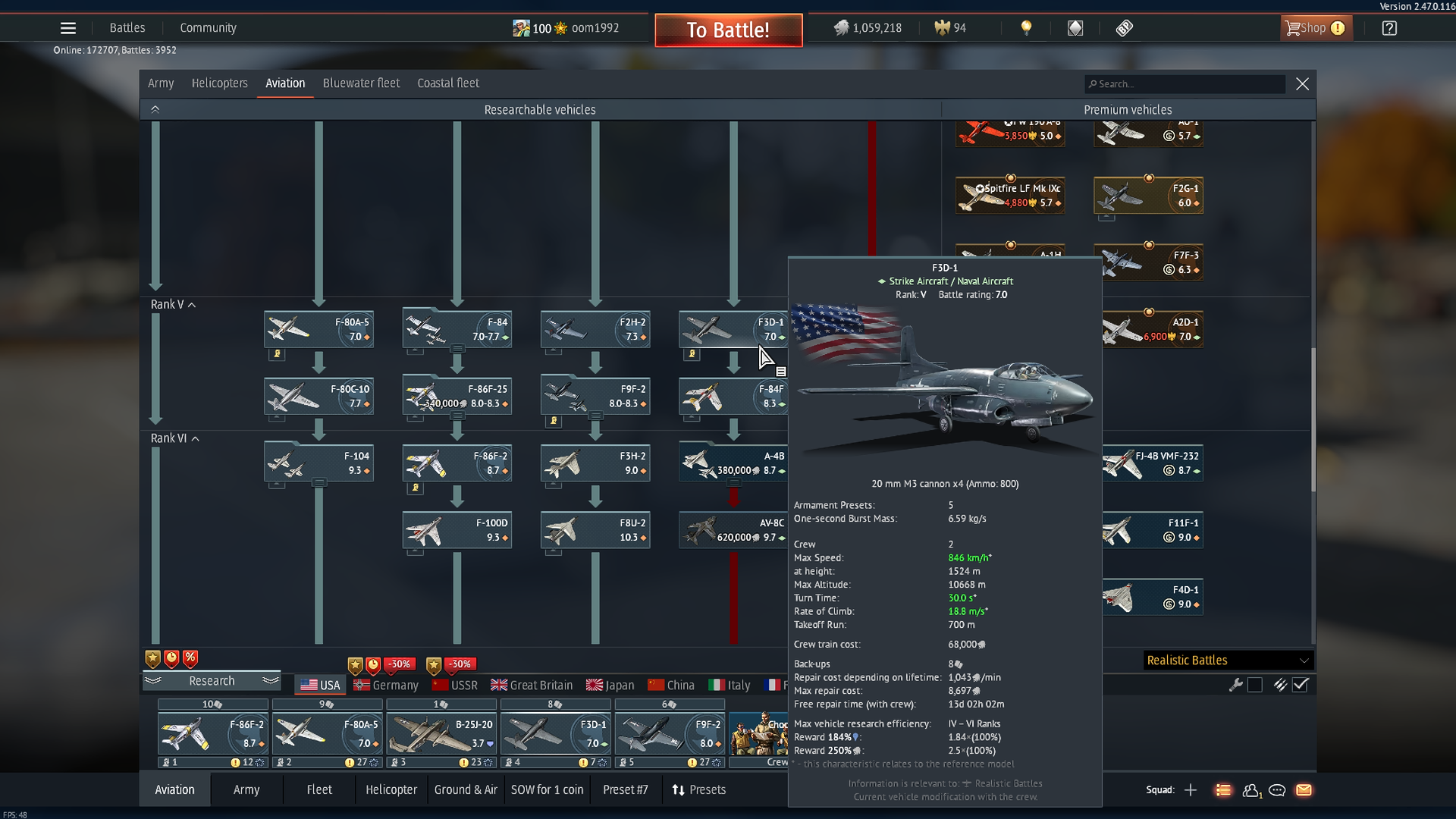Select the USSR nation tab
The image size is (1456, 819).
455,685
